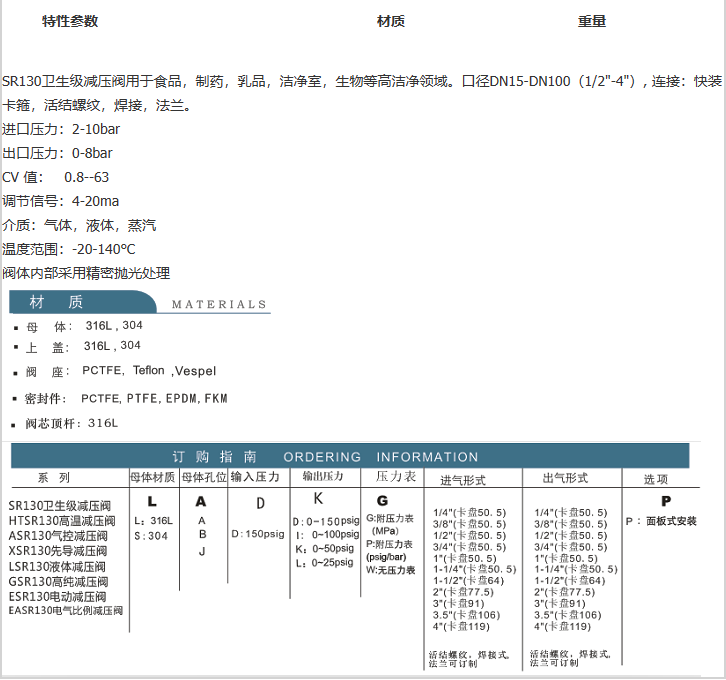Click XSR130先导减压阀 in the series list

(x=58, y=551)
